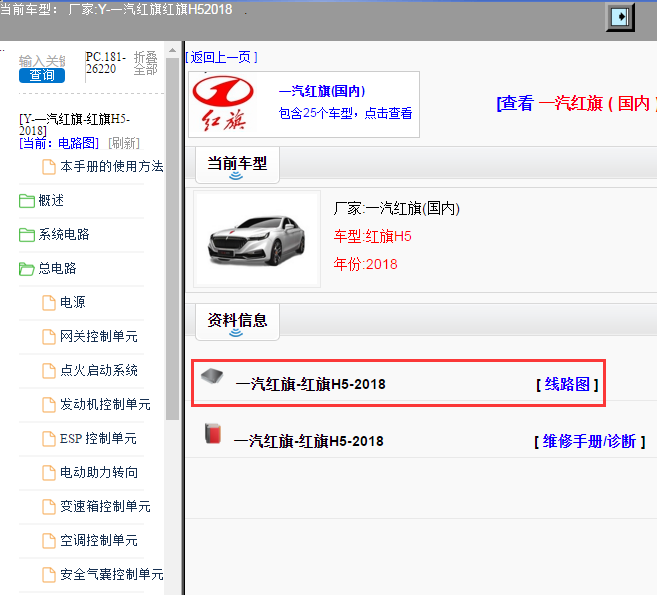
Task: Open the 空调控制单元 entry
Action: coord(98,540)
